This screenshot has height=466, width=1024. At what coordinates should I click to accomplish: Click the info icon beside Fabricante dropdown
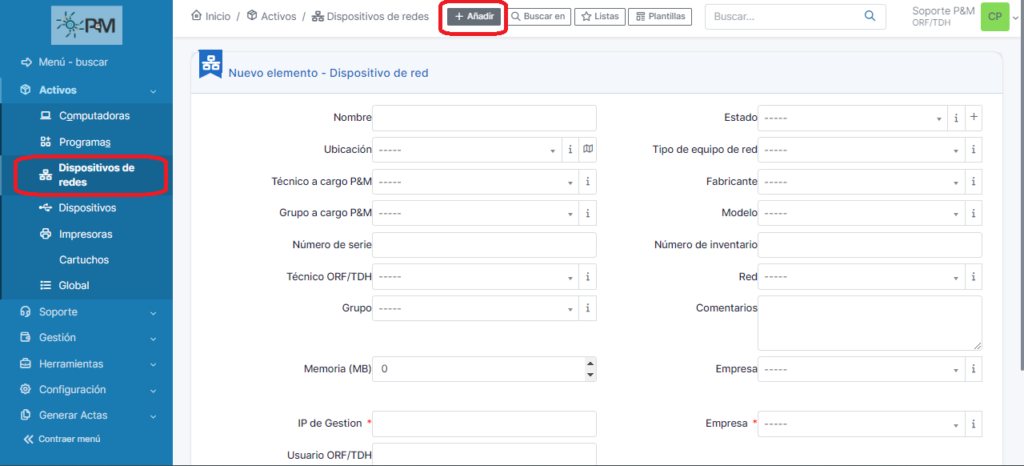click(974, 182)
